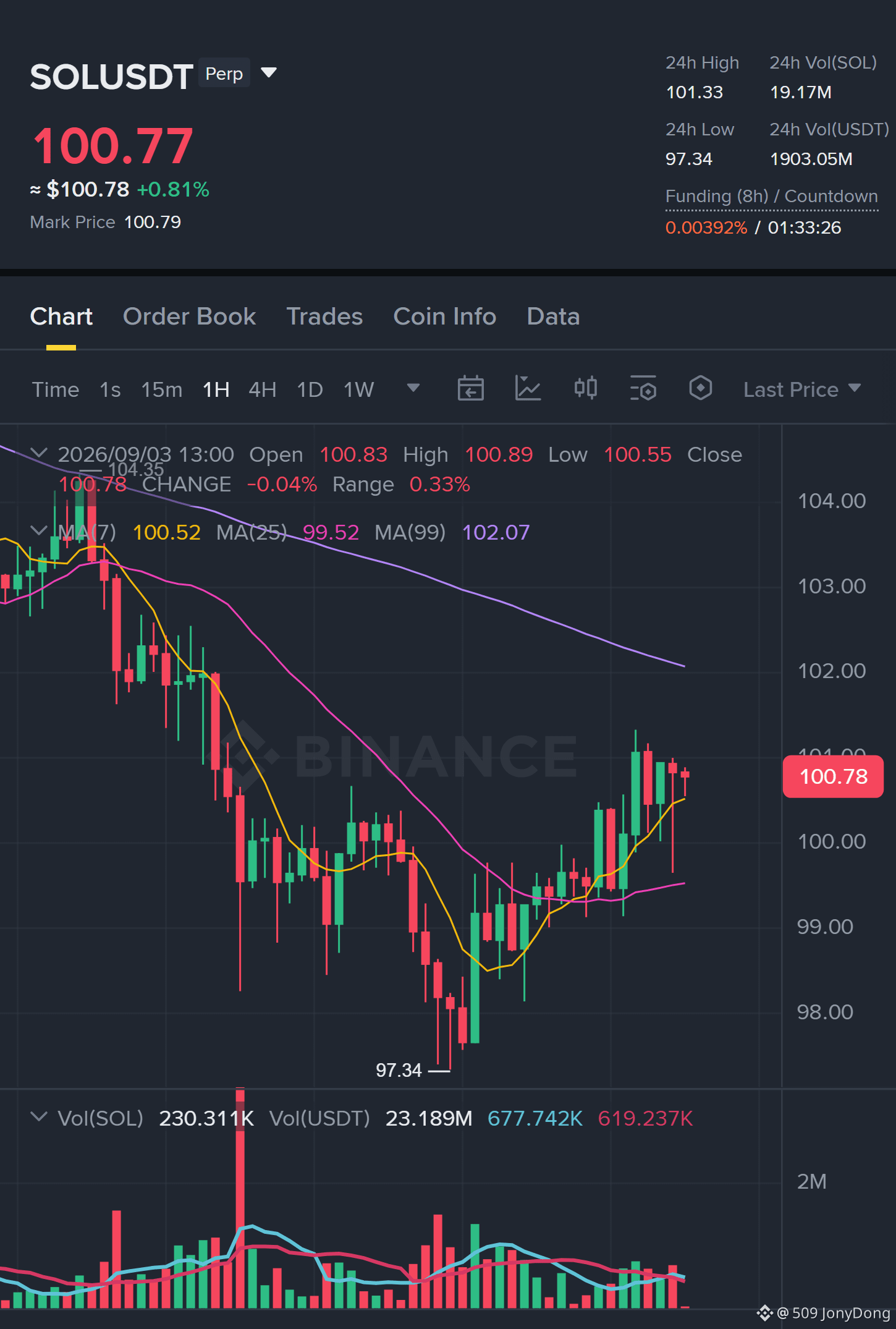This screenshot has height=1329, width=896.
Task: Select the candlestick chart style icon
Action: [585, 388]
